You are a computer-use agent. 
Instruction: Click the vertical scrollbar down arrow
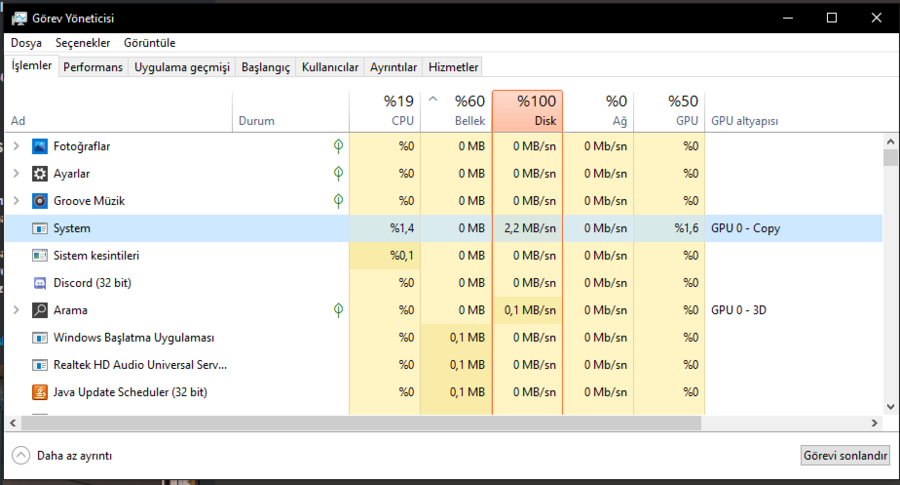coord(890,407)
